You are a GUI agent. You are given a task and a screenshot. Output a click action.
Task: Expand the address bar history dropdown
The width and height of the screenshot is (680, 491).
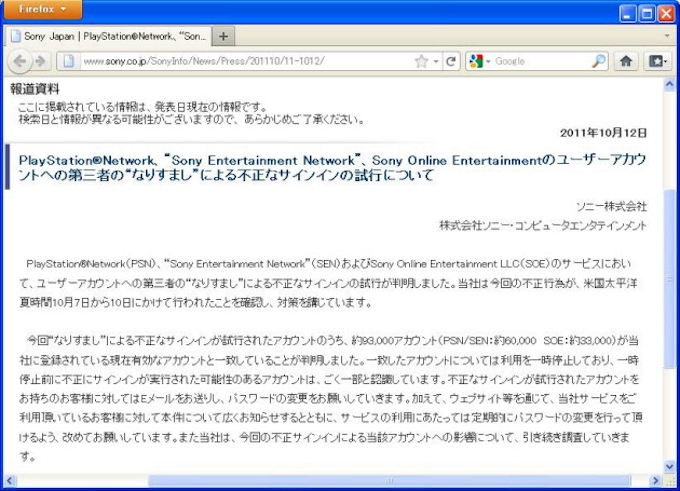(436, 61)
